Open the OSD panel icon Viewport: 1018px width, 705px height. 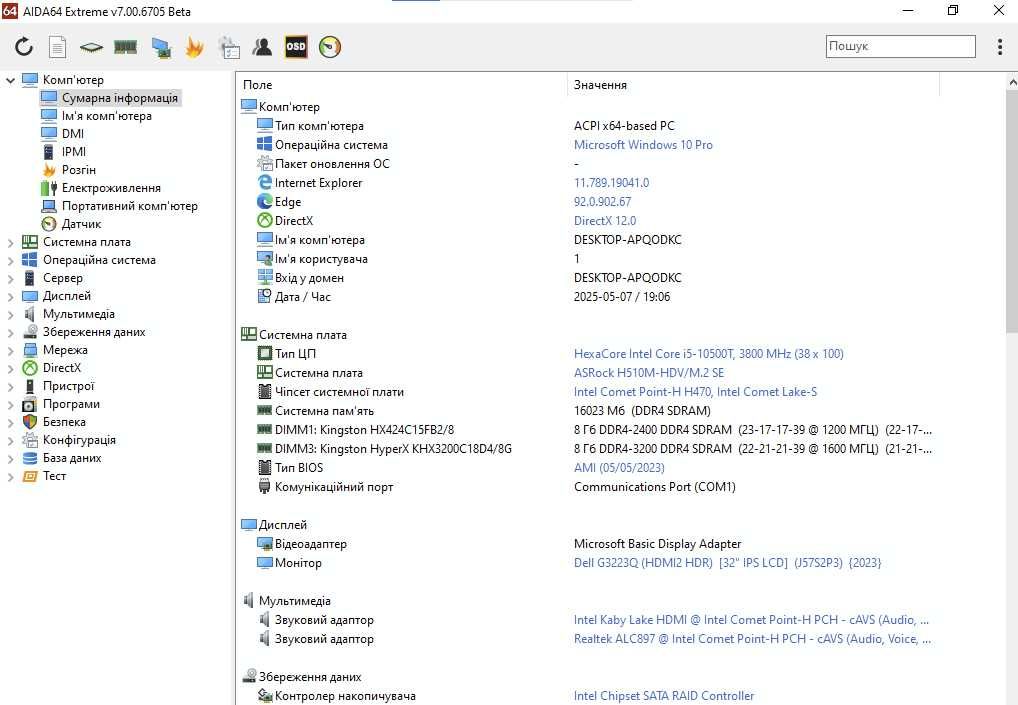(296, 47)
